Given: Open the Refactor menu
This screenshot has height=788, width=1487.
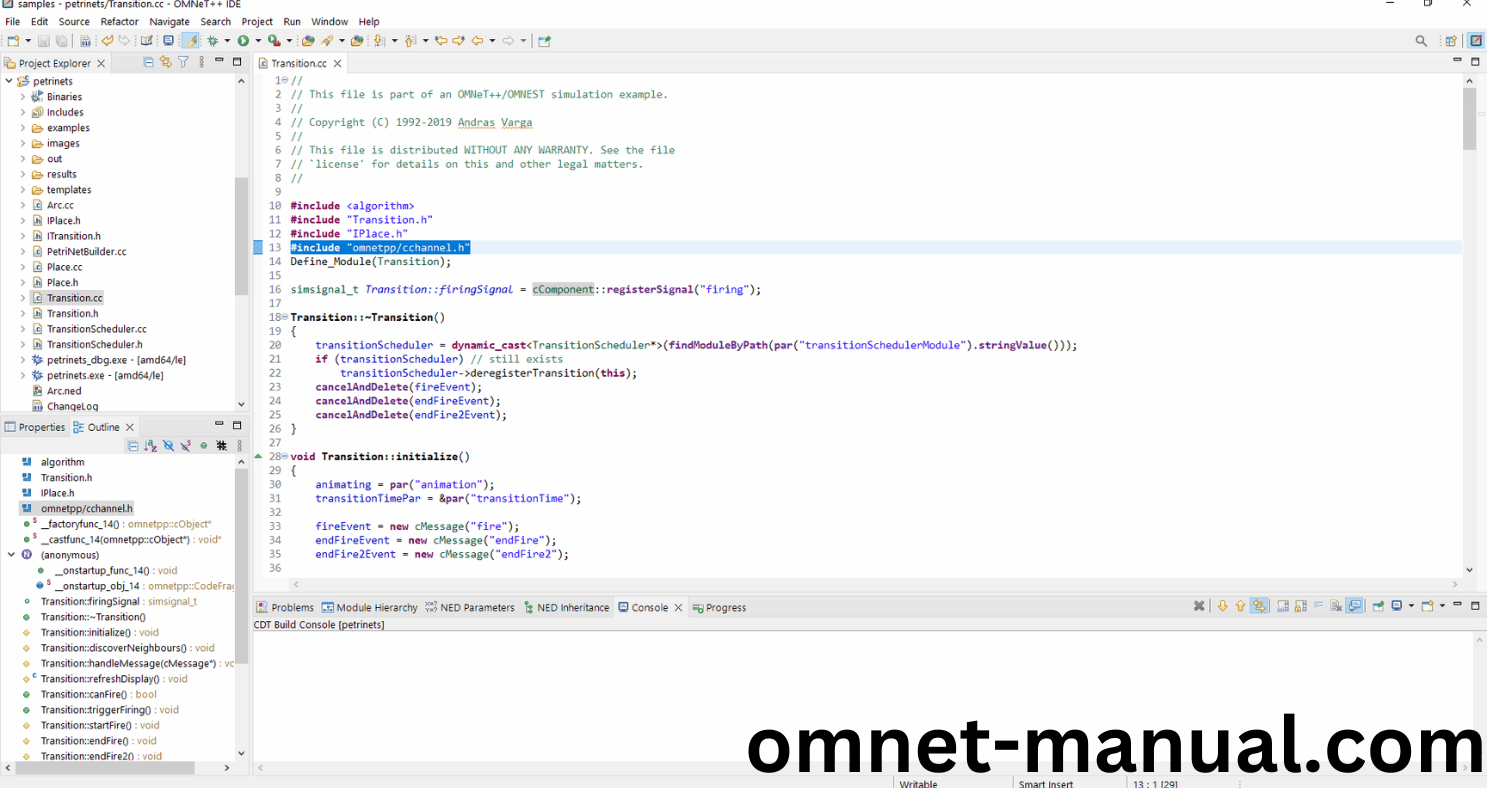Looking at the screenshot, I should tap(119, 21).
